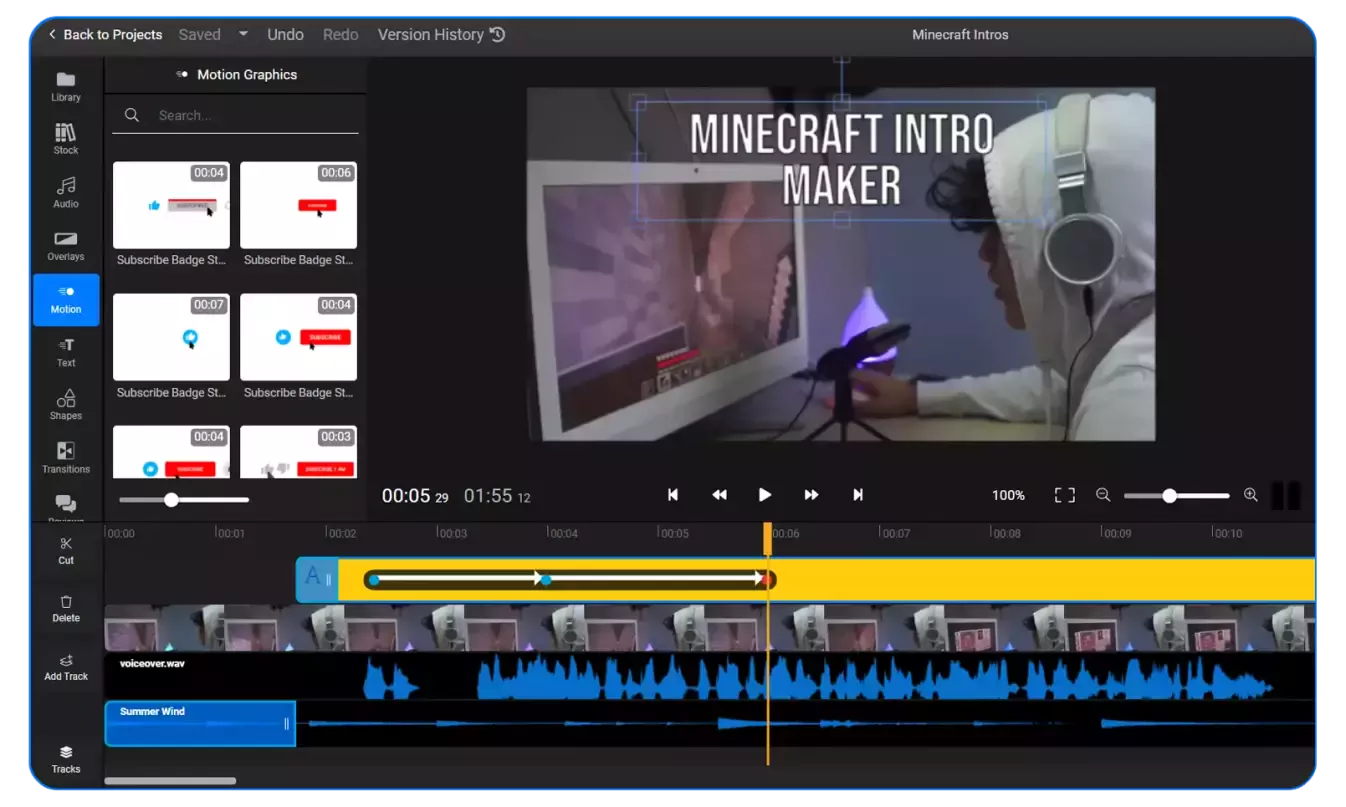Expand the Saved dropdown arrow

[x=243, y=34]
